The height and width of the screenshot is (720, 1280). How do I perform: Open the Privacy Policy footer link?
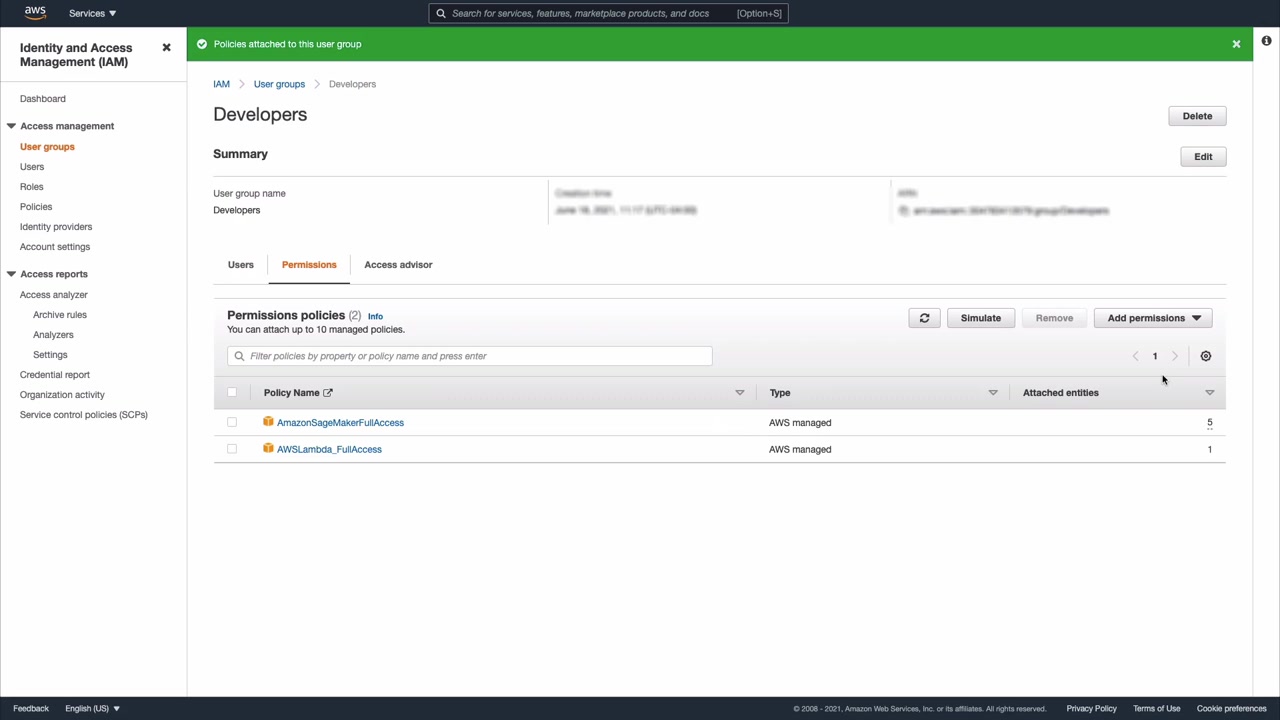click(x=1091, y=708)
